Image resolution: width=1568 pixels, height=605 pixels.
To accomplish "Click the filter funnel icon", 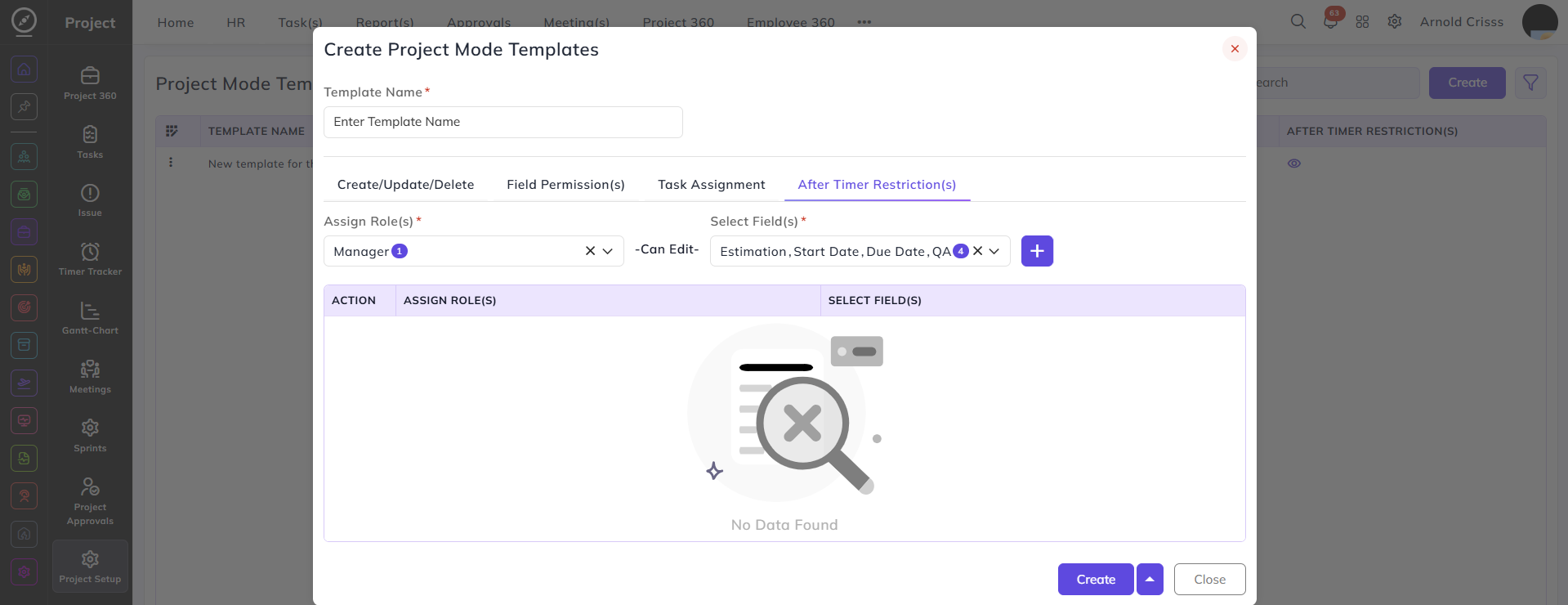I will [x=1530, y=83].
